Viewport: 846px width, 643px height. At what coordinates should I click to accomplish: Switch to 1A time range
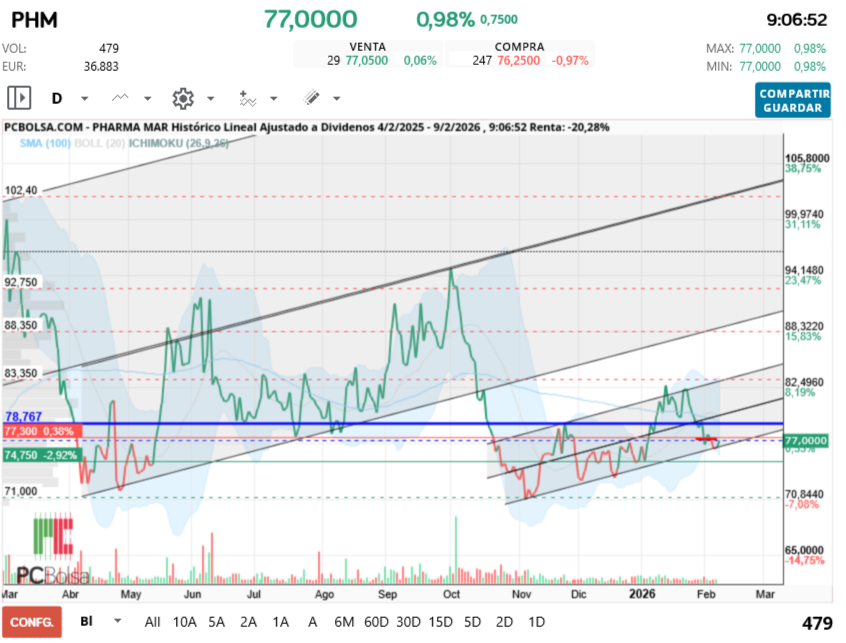point(281,622)
